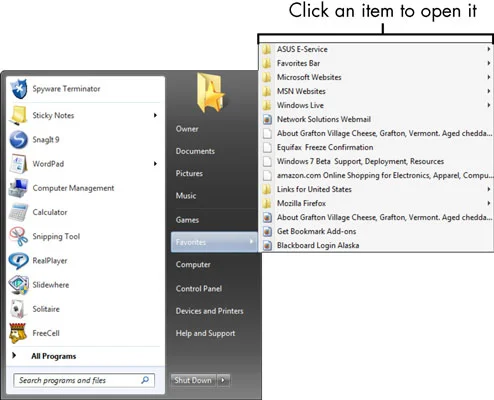
Task: Launch RealPlayer icon
Action: tap(18, 261)
